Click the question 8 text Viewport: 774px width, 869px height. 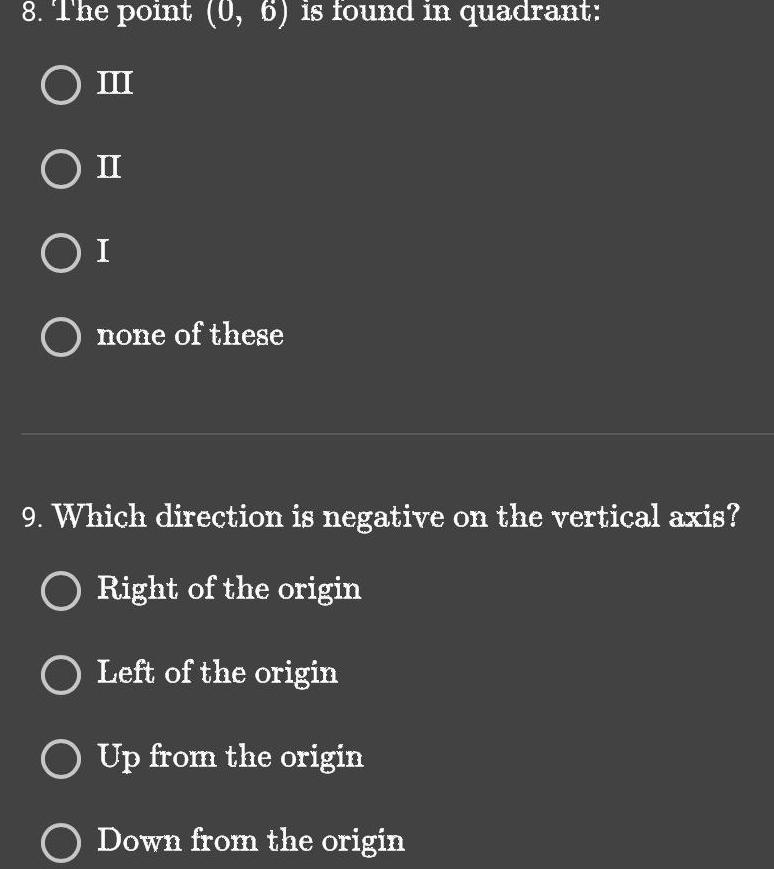pyautogui.click(x=310, y=12)
